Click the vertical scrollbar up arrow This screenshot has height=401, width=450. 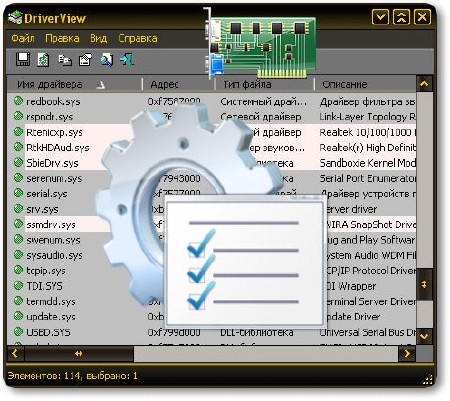point(424,84)
